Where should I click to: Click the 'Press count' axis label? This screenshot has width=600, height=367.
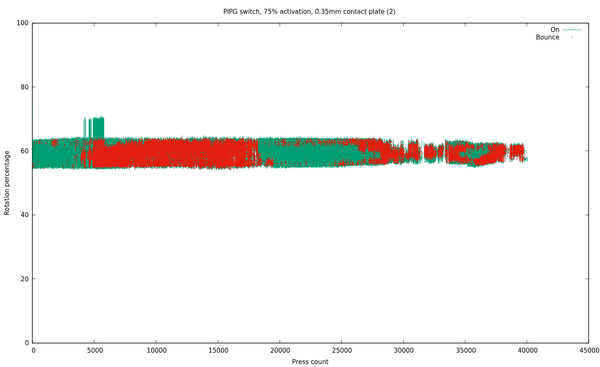tap(310, 362)
